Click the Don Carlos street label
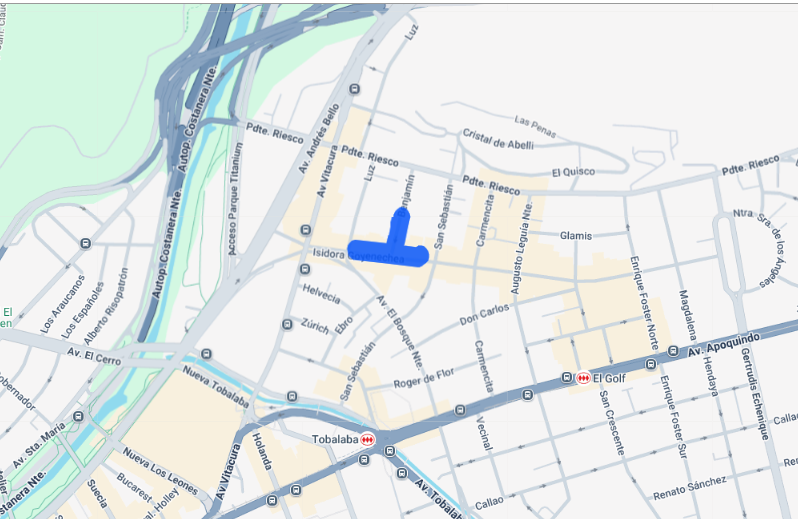Viewport: 798px width, 519px height. click(484, 314)
